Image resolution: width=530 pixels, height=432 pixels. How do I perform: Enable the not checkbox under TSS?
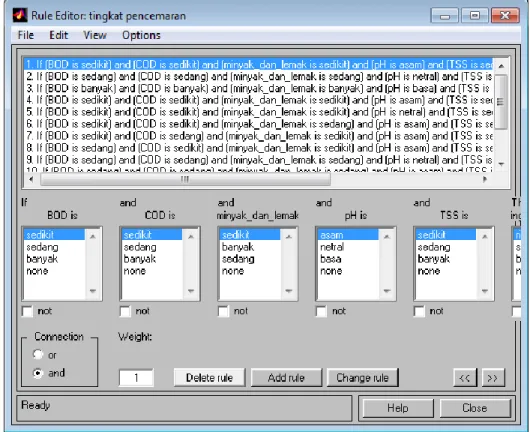tap(419, 311)
